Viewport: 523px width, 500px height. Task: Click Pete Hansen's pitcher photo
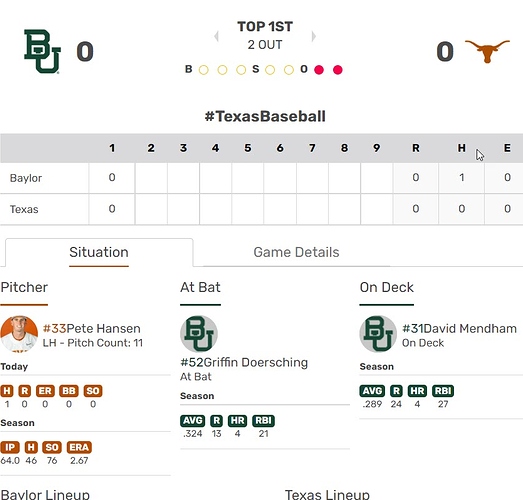coord(19,334)
